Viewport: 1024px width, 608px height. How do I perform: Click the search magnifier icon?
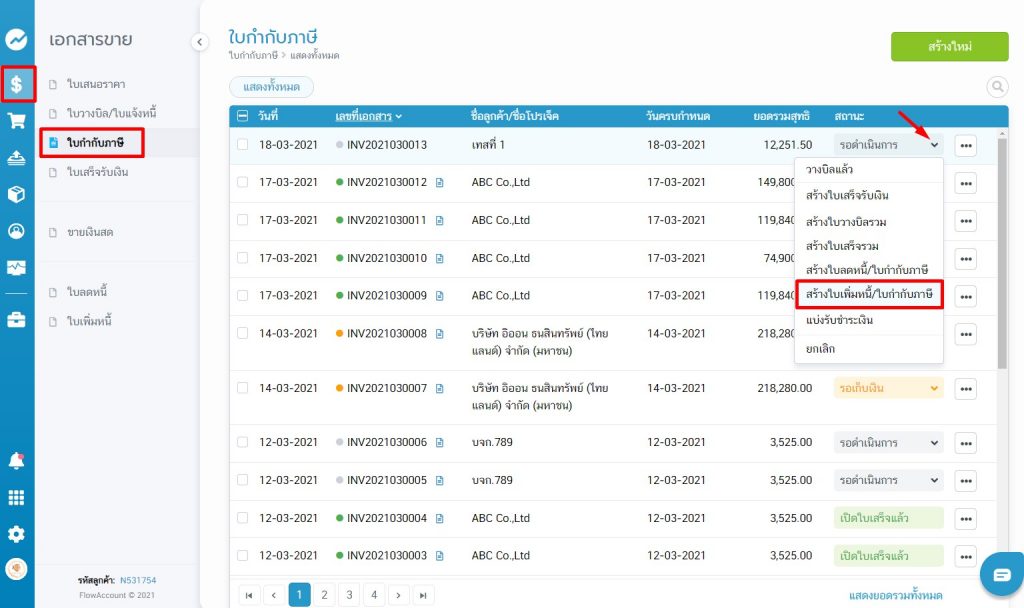point(997,87)
